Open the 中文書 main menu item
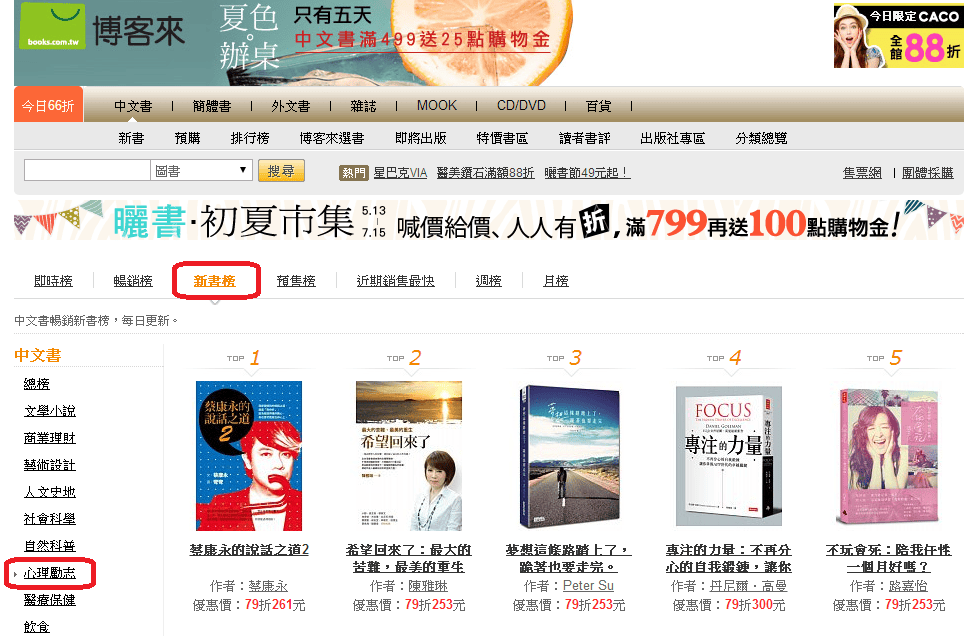This screenshot has width=974, height=636. tap(133, 106)
